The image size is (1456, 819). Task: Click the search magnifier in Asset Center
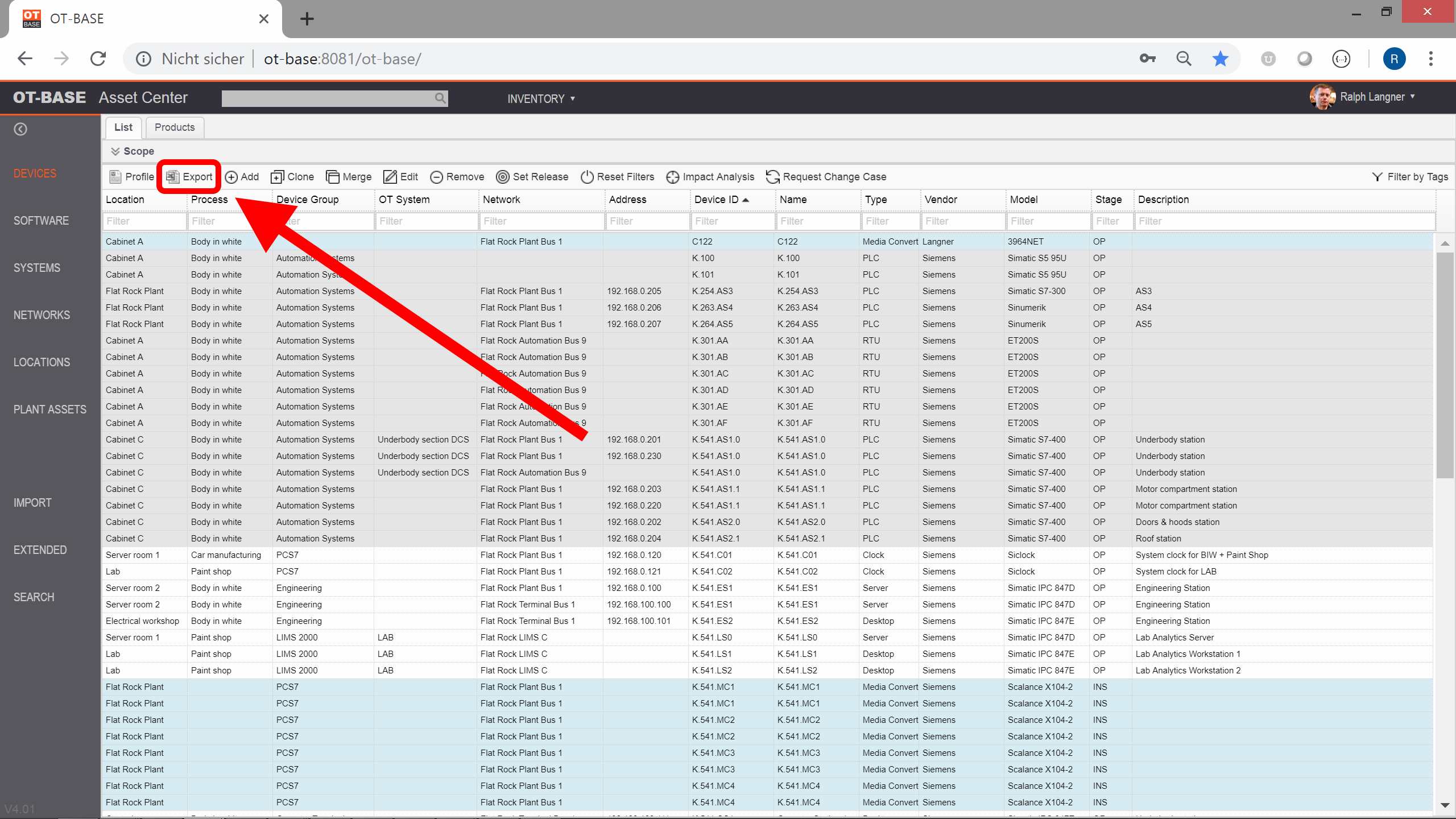tap(440, 98)
